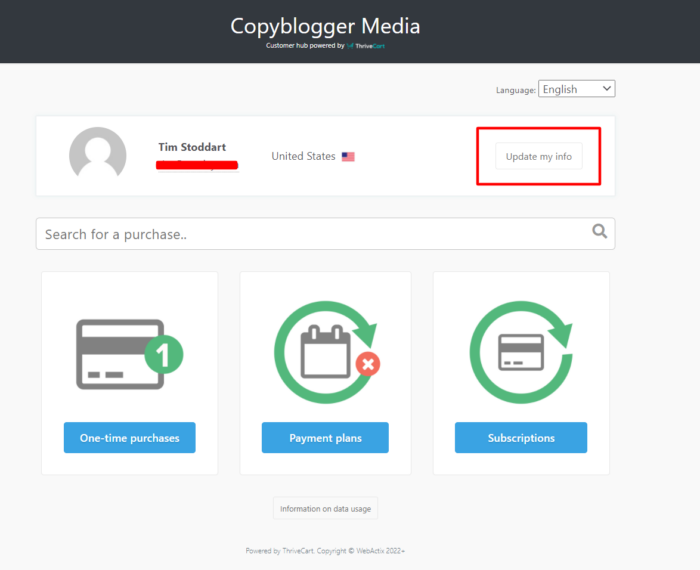Image resolution: width=700 pixels, height=570 pixels.
Task: Click the ThriveCart logo in header
Action: coord(366,46)
